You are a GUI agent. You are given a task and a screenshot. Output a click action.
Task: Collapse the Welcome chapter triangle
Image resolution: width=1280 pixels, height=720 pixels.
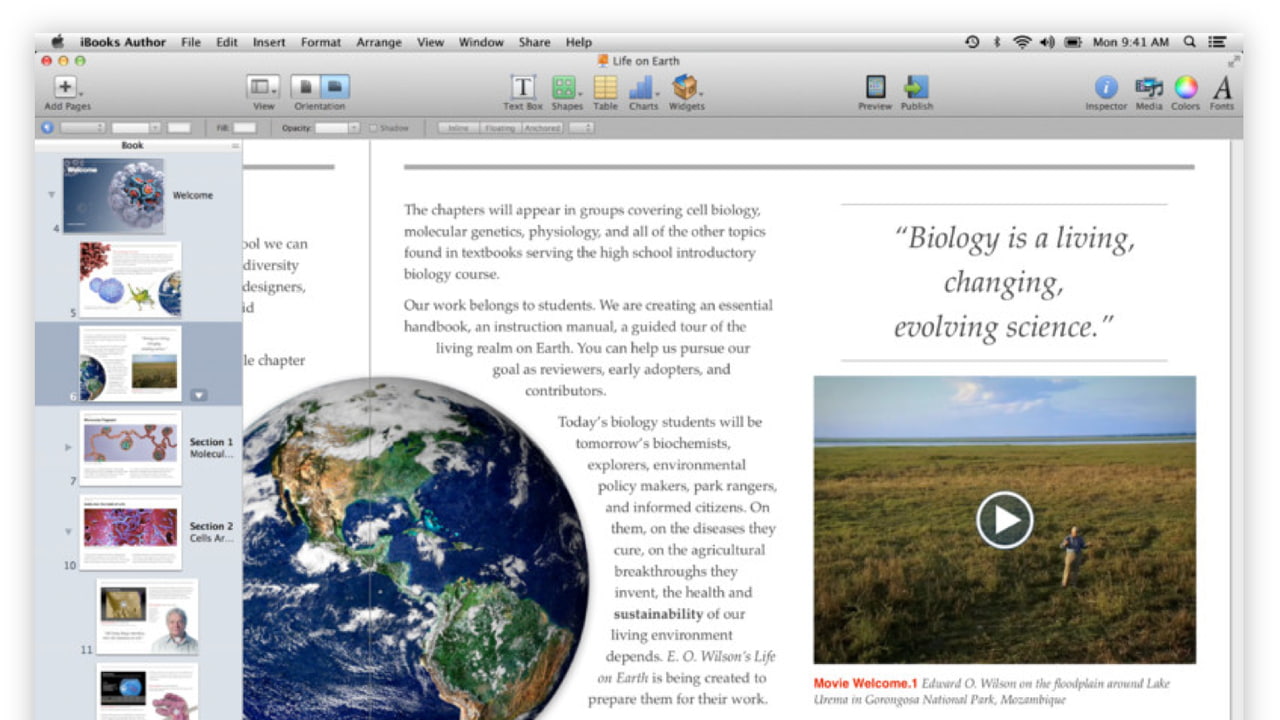tap(52, 195)
